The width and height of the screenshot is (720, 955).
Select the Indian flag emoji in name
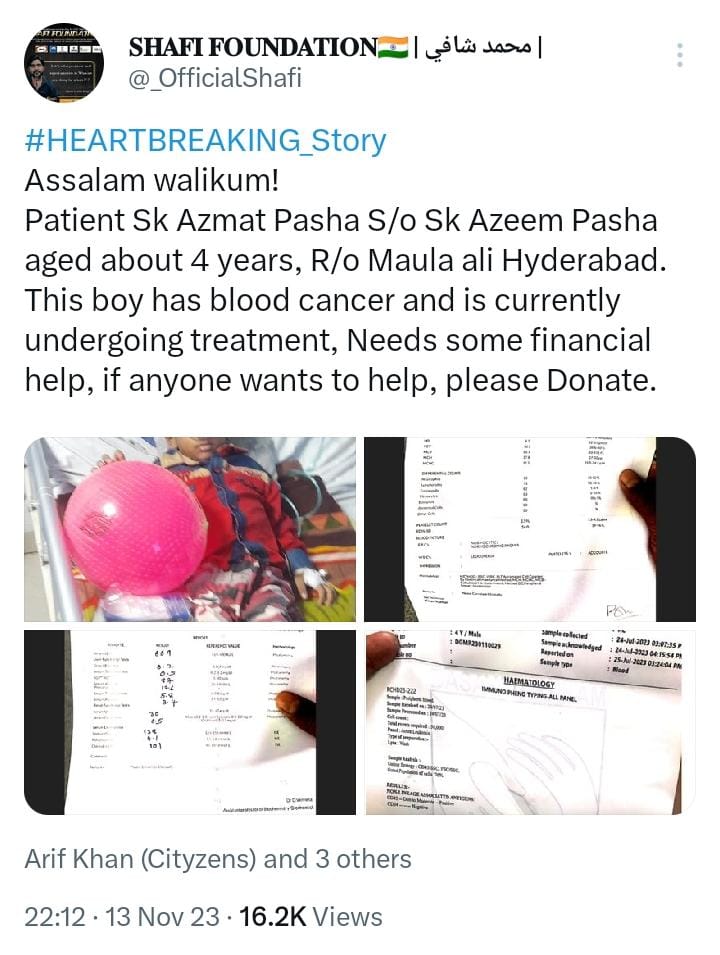[x=393, y=47]
